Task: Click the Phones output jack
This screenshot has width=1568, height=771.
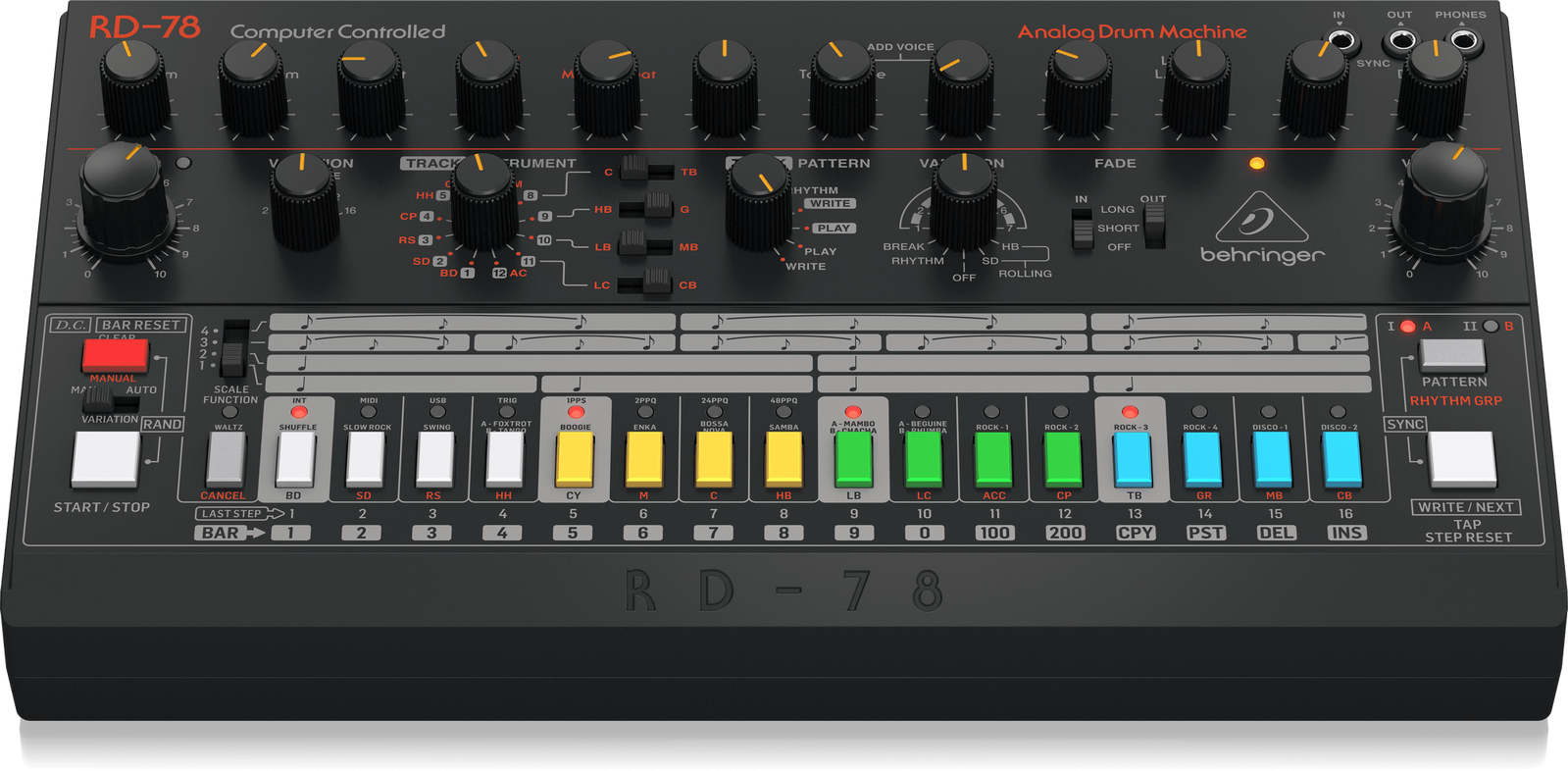Action: click(x=1463, y=41)
